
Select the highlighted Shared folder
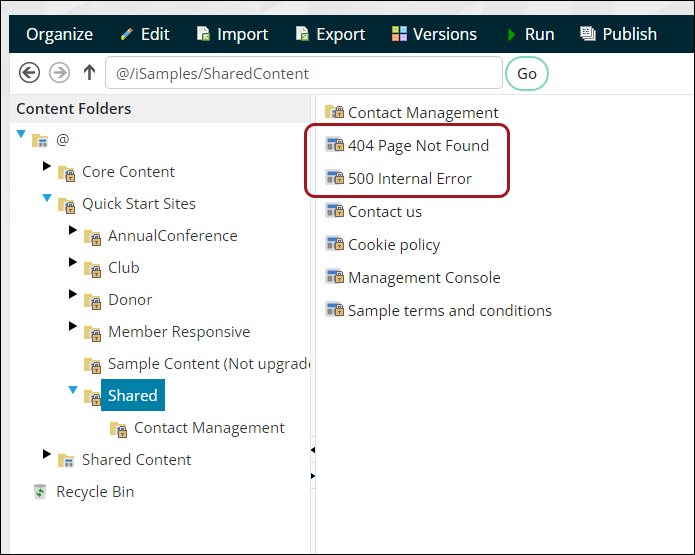(133, 395)
